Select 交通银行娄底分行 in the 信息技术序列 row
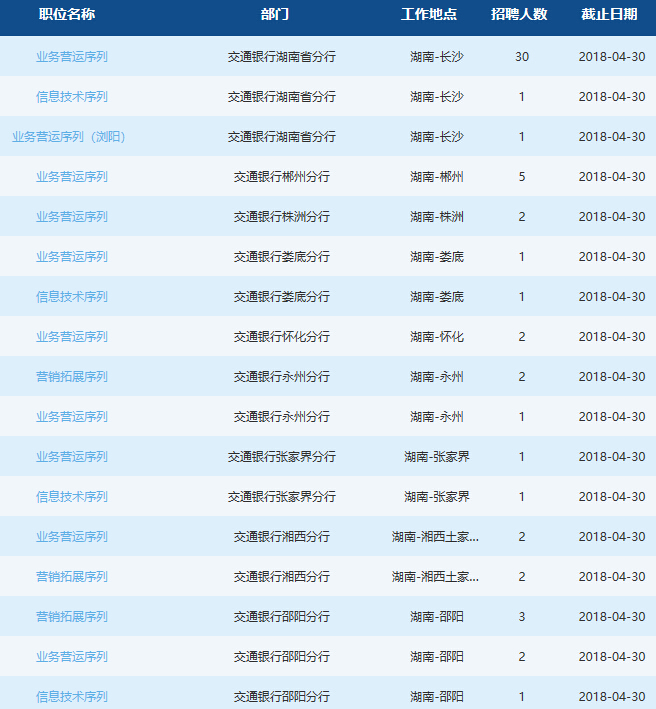The image size is (656, 709). (x=282, y=297)
